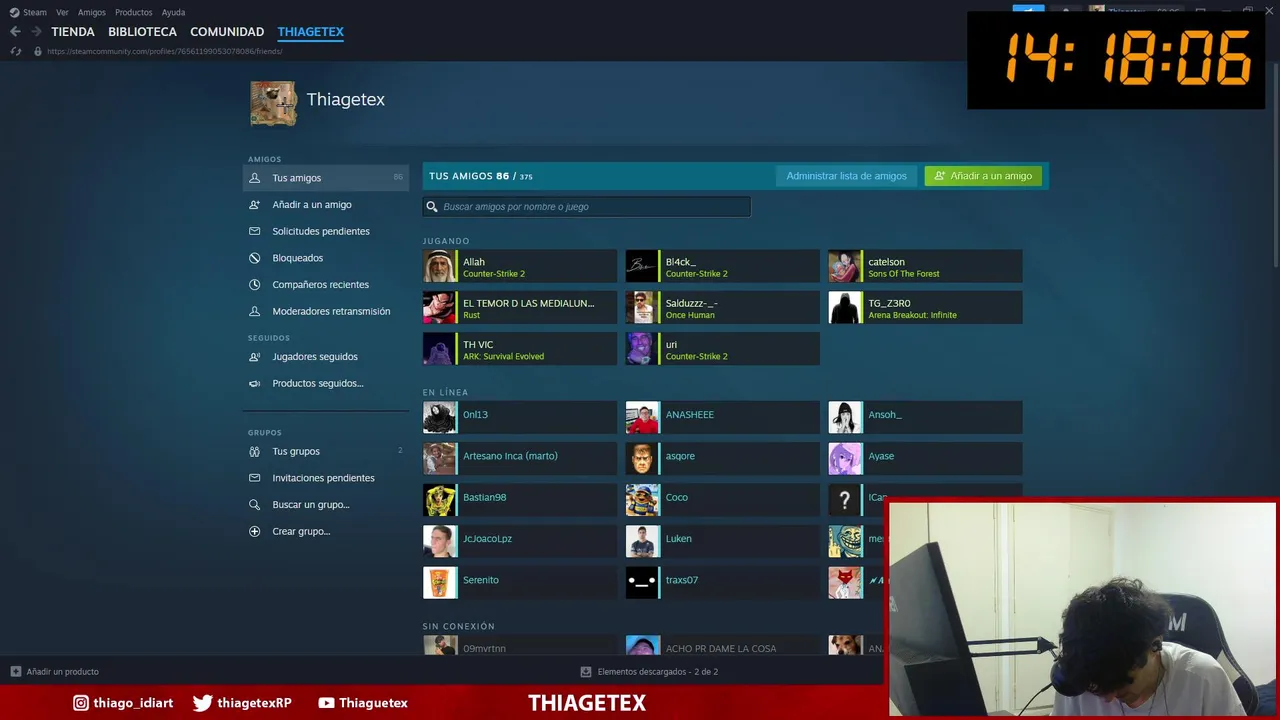Viewport: 1280px width, 720px height.
Task: Click the Jugadores seguidos icon
Action: (254, 356)
